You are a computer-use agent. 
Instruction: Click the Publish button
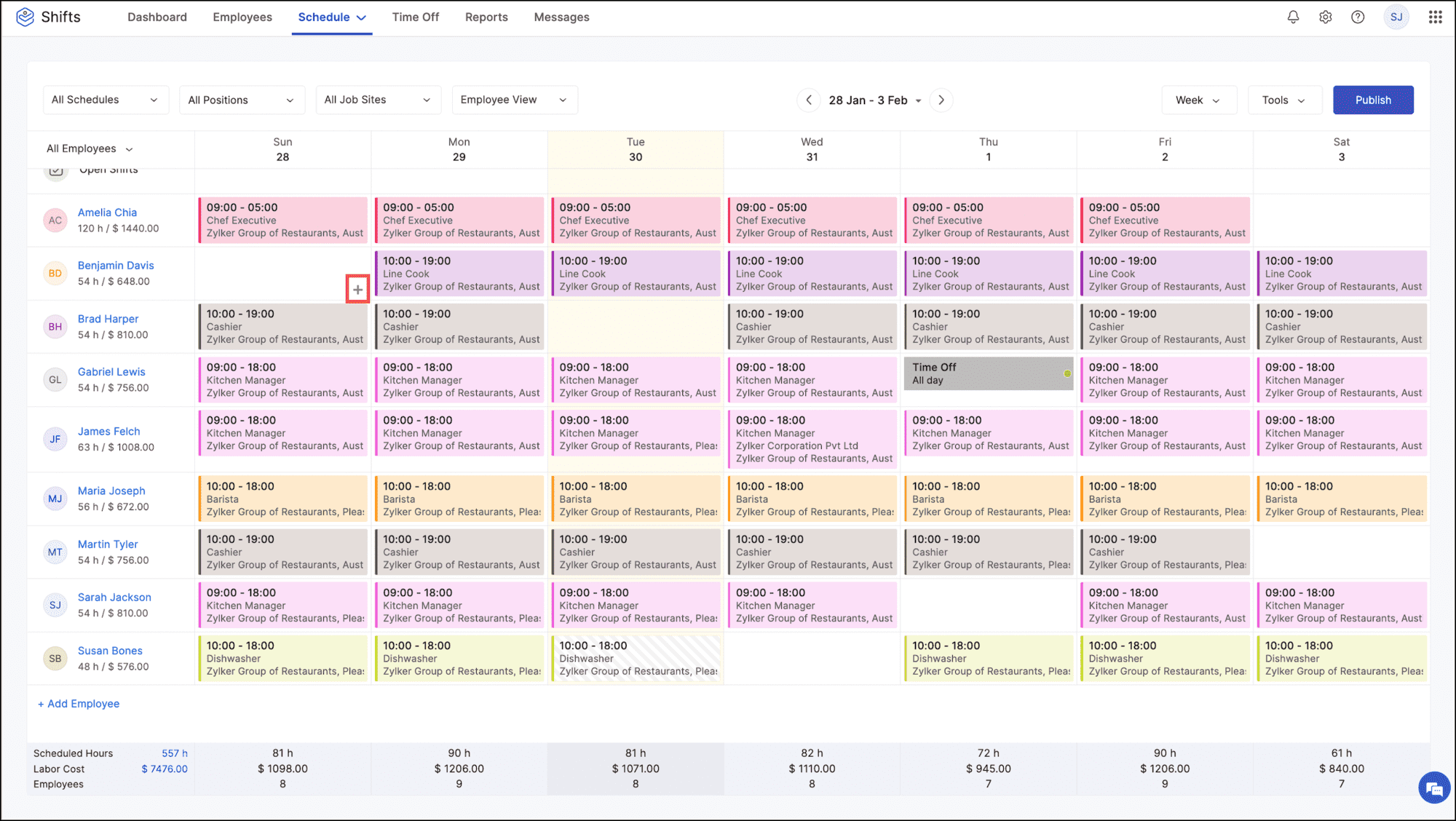pyautogui.click(x=1374, y=99)
